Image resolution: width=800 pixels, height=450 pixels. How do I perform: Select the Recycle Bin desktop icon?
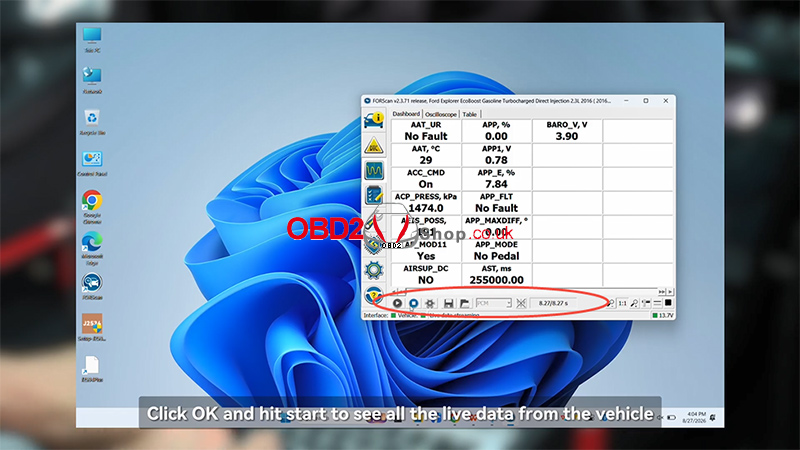click(92, 122)
